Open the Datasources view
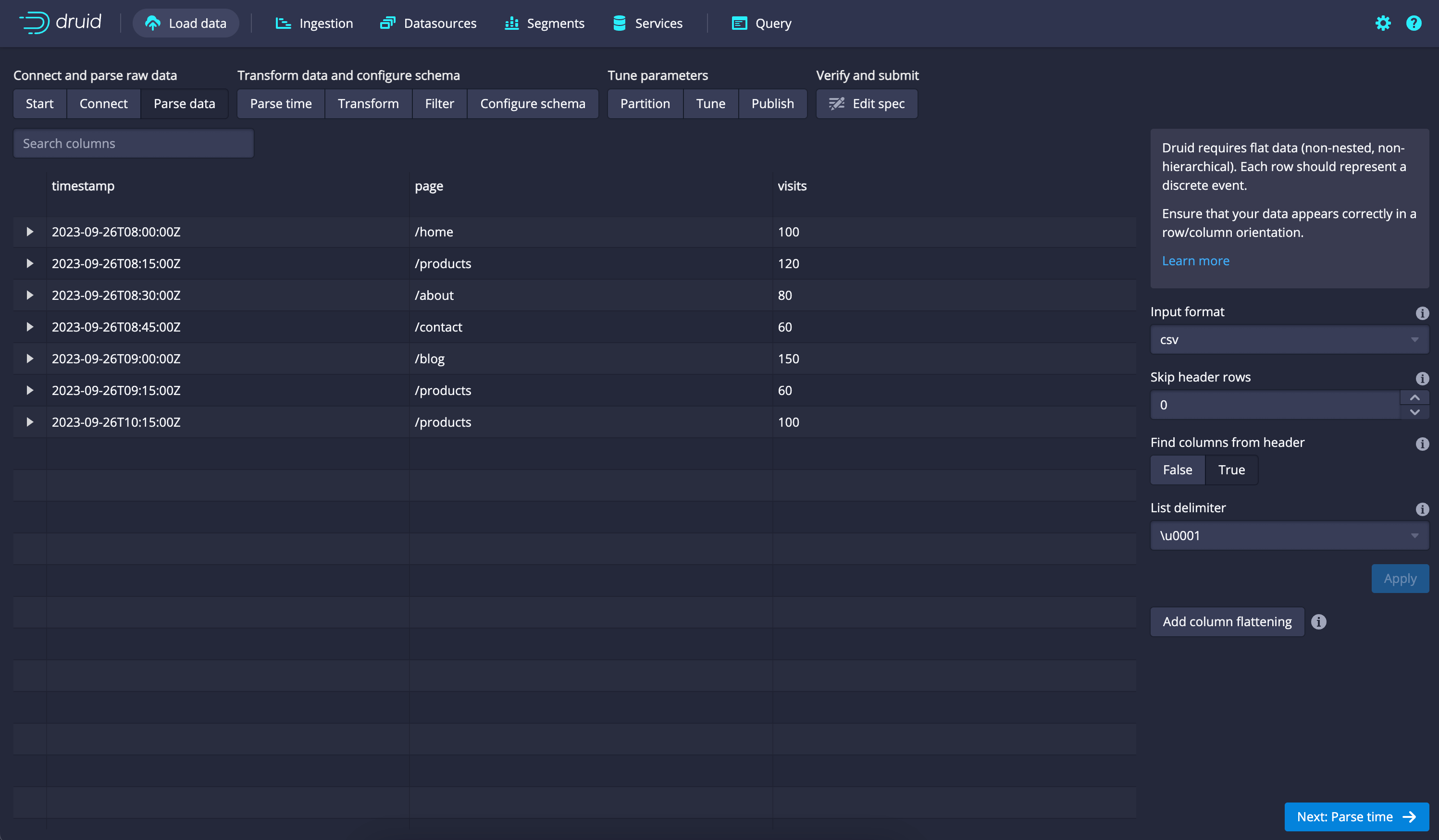The width and height of the screenshot is (1439, 840). (x=428, y=24)
